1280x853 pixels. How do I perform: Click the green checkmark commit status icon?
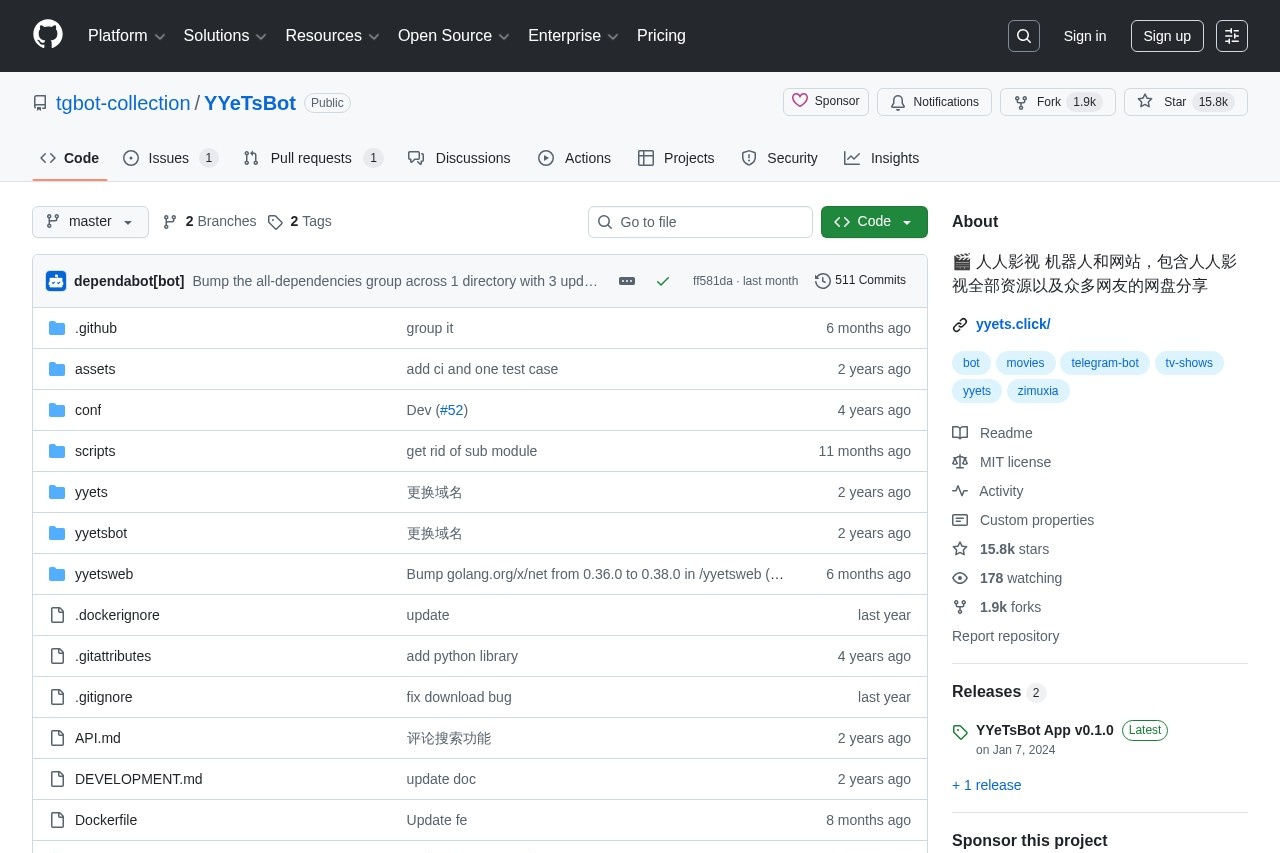tap(662, 281)
